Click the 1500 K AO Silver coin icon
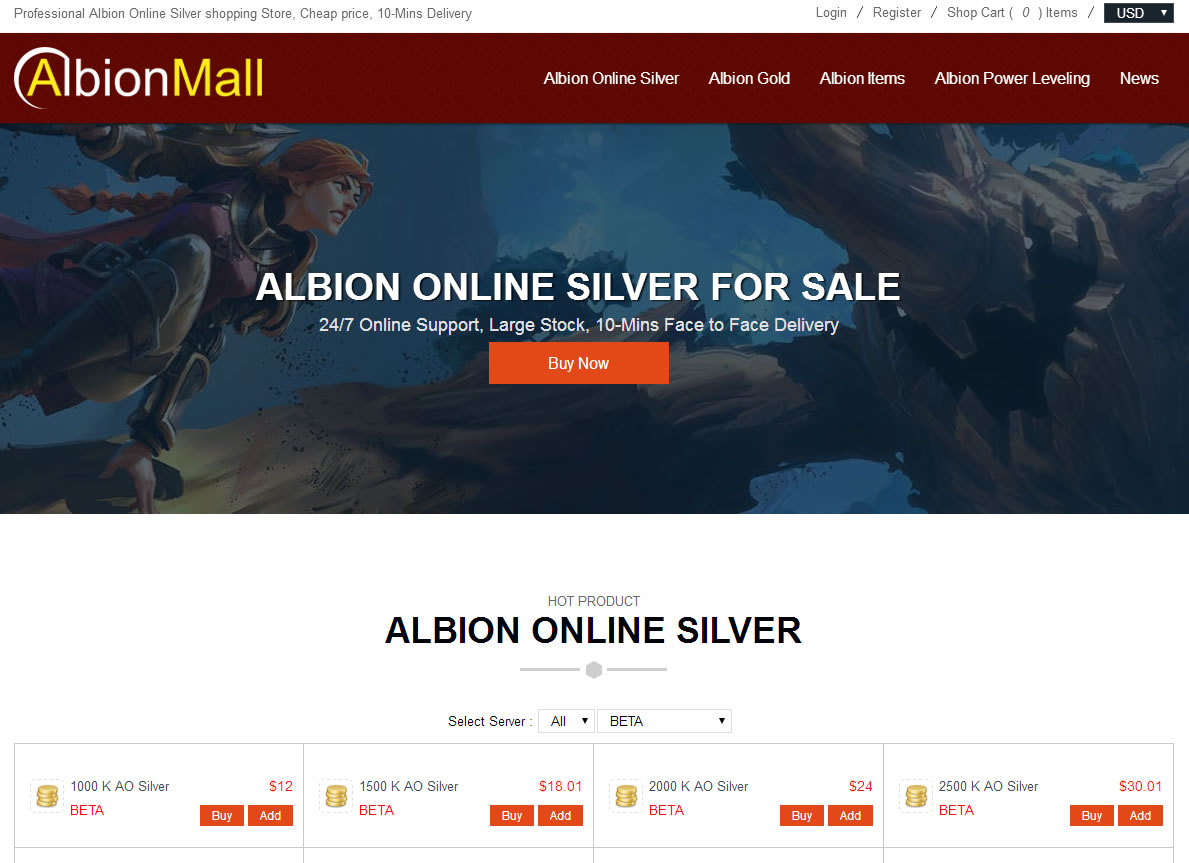This screenshot has width=1189, height=863. (336, 796)
